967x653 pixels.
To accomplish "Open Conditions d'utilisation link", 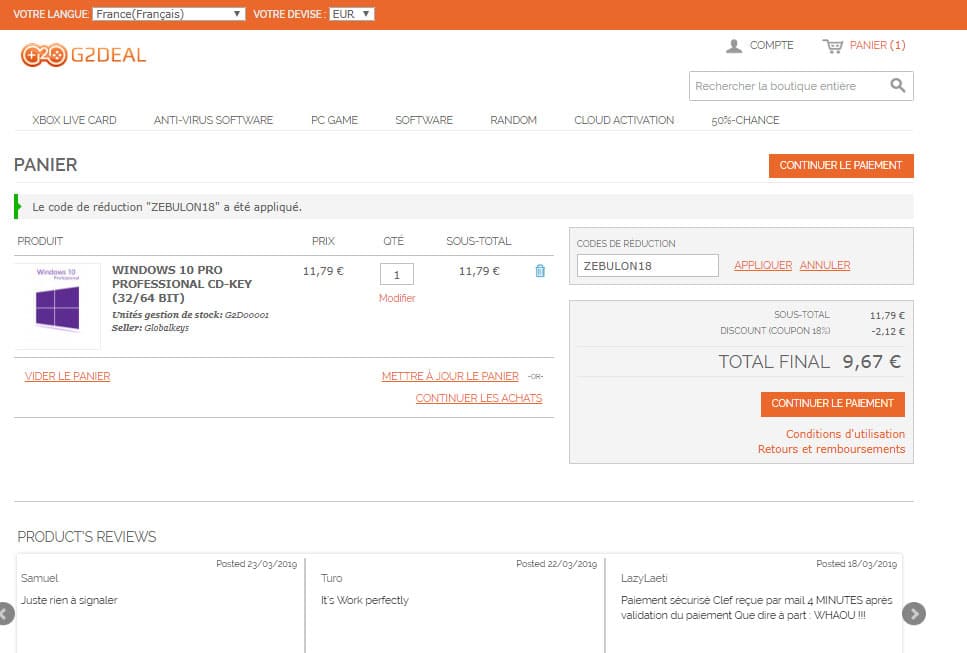I will tap(846, 434).
